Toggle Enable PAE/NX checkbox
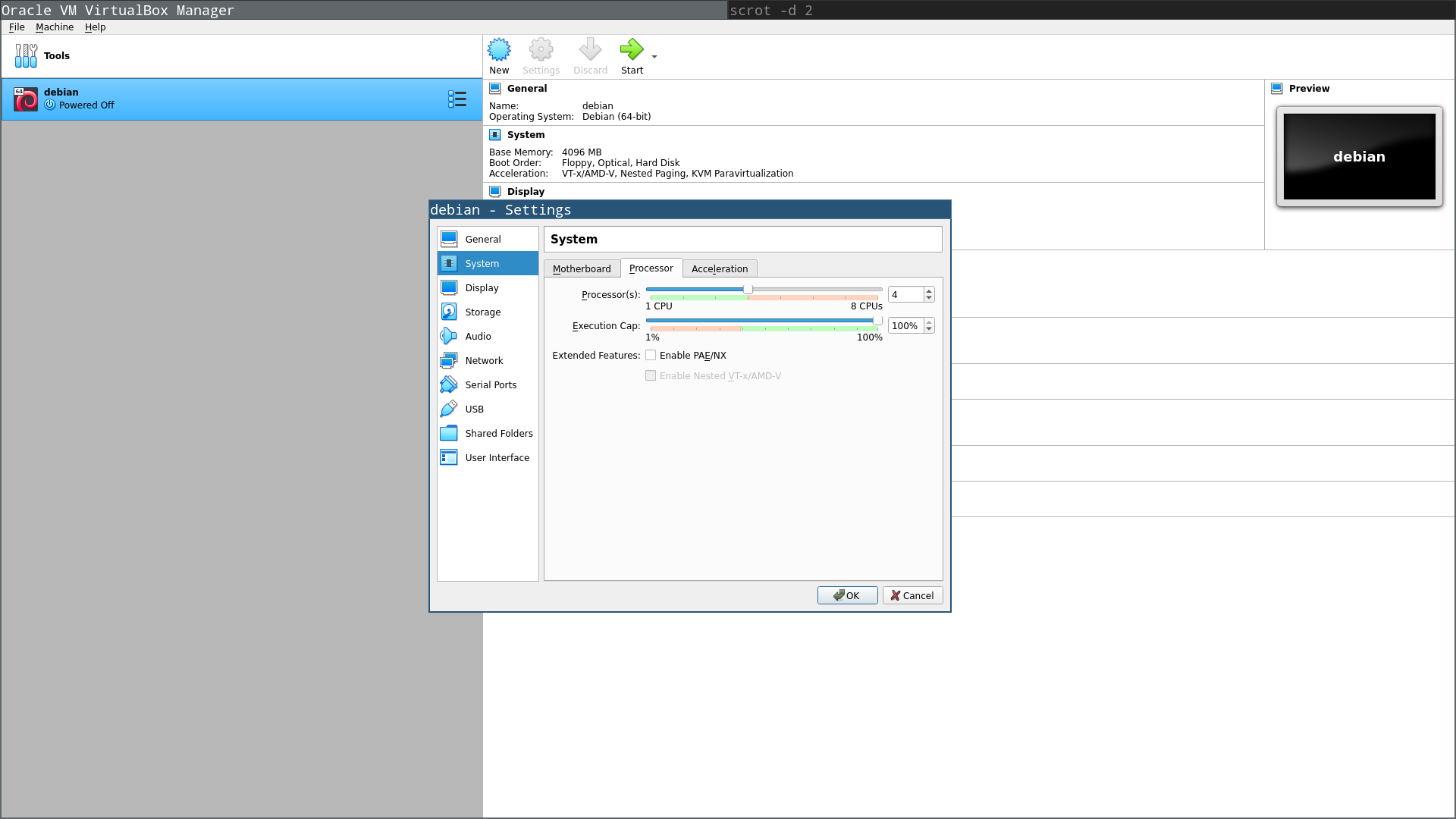The image size is (1456, 819). (651, 356)
